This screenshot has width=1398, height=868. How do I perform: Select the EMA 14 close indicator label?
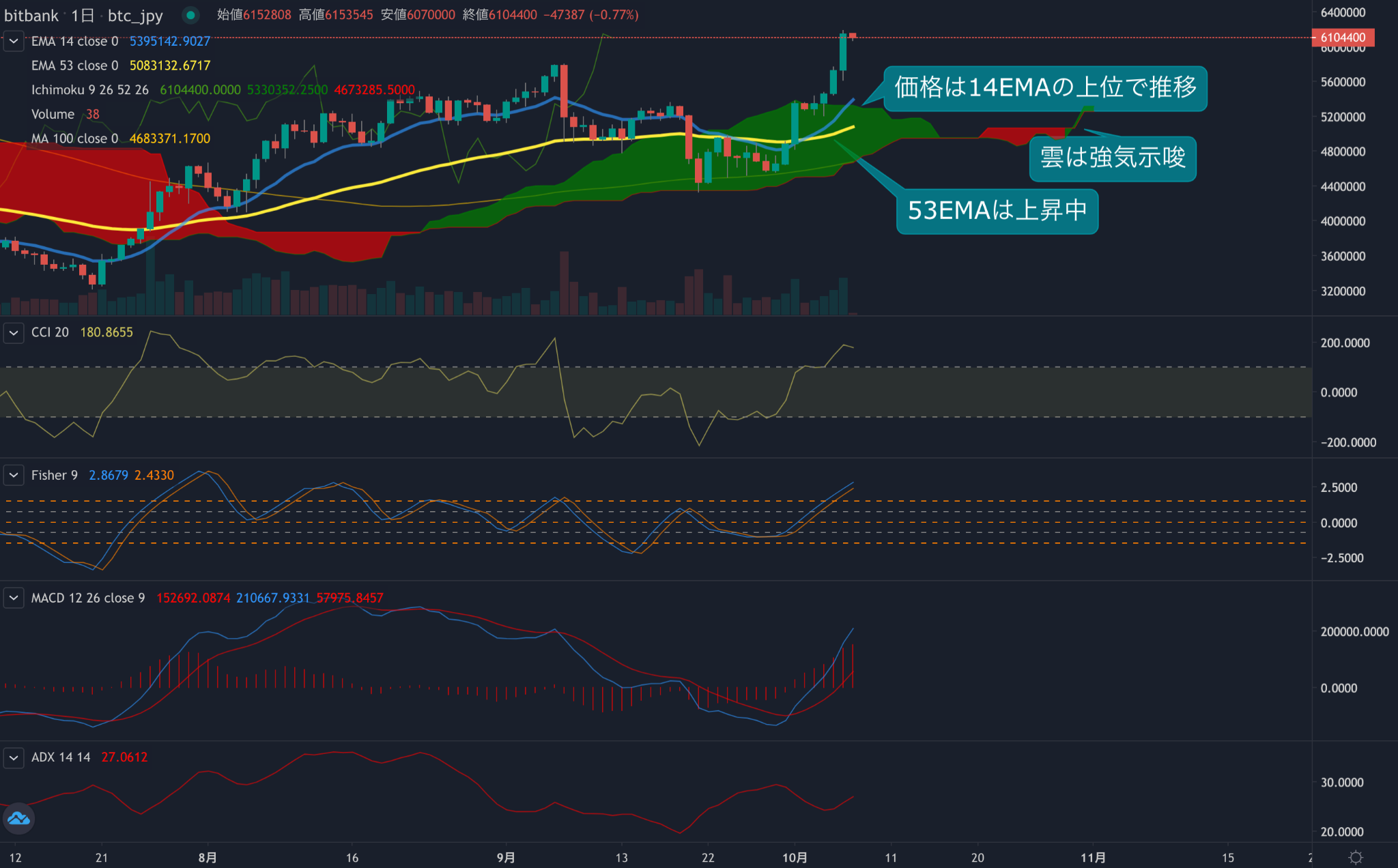point(74,42)
